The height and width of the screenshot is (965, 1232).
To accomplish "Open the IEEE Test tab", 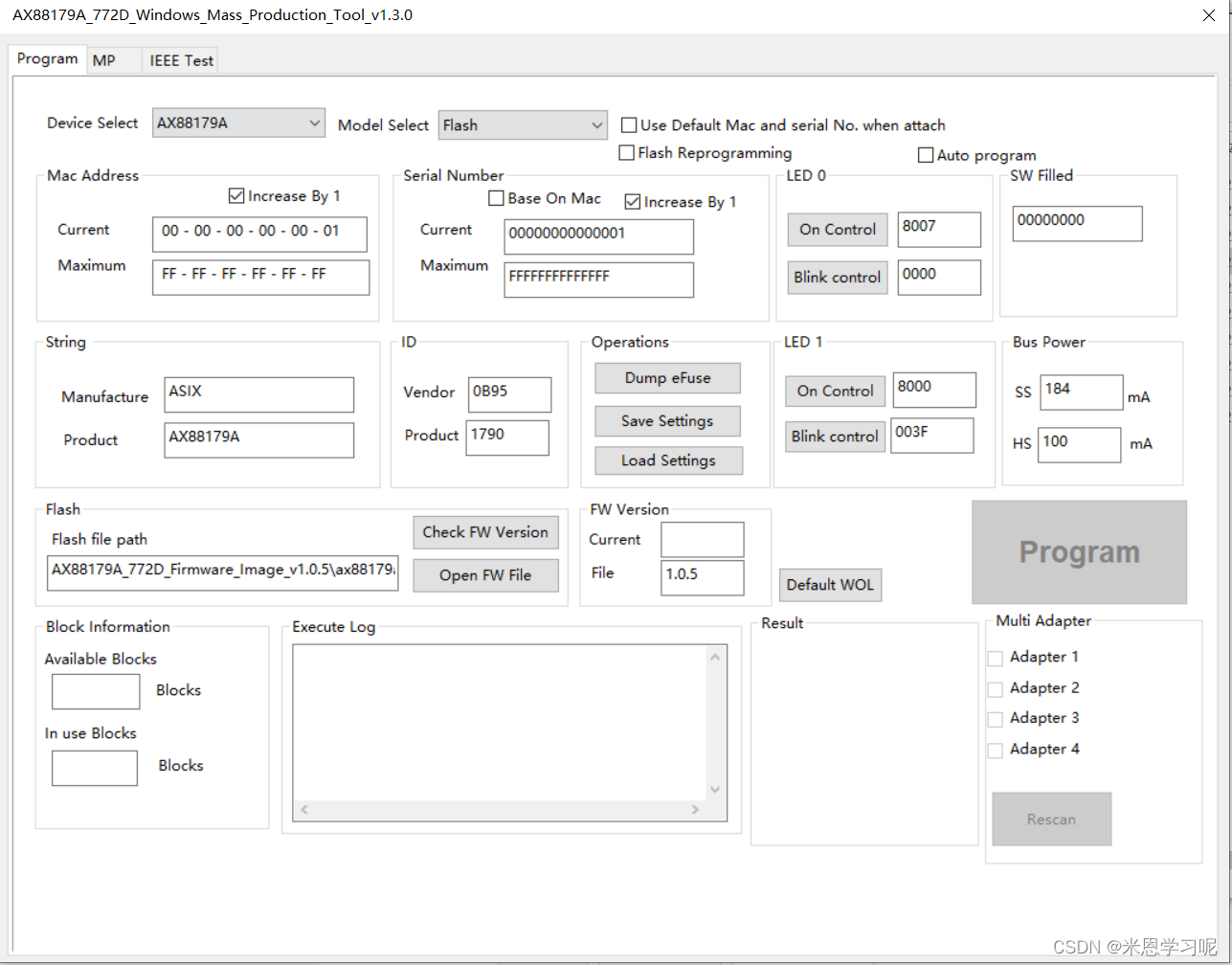I will [x=181, y=60].
